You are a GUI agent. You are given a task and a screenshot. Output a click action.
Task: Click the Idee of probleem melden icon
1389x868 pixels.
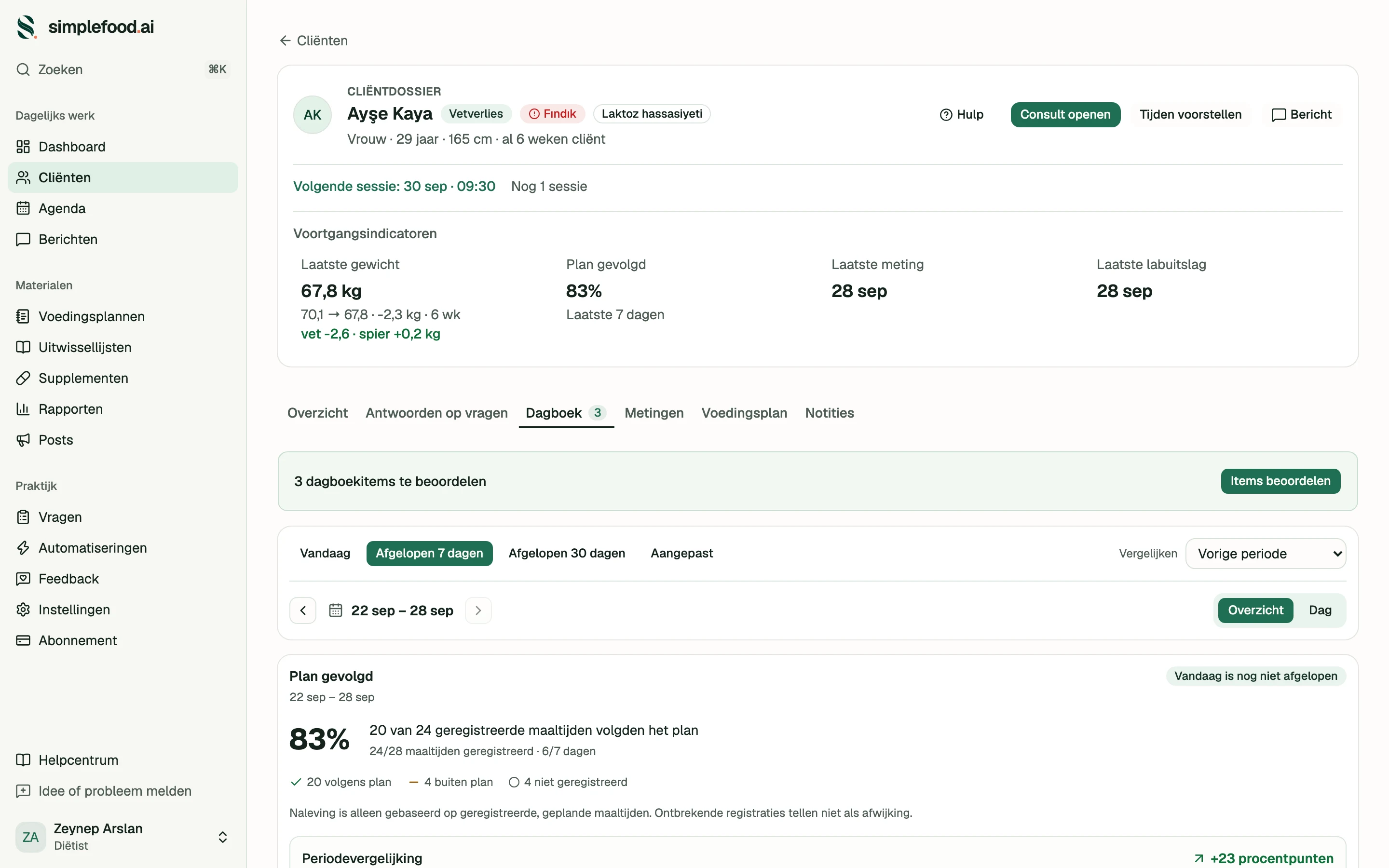23,791
